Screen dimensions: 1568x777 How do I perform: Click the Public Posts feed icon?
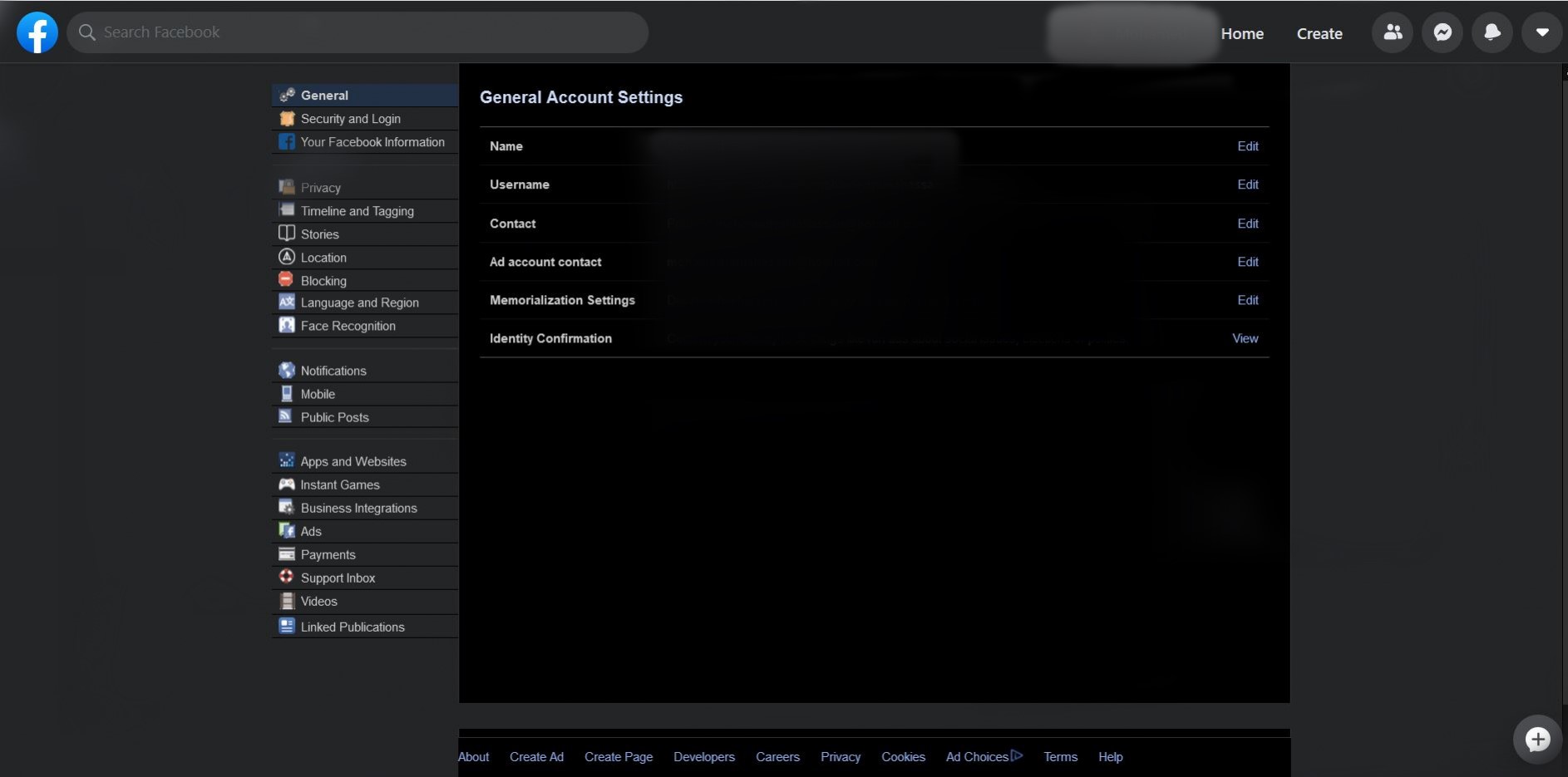[x=287, y=416]
